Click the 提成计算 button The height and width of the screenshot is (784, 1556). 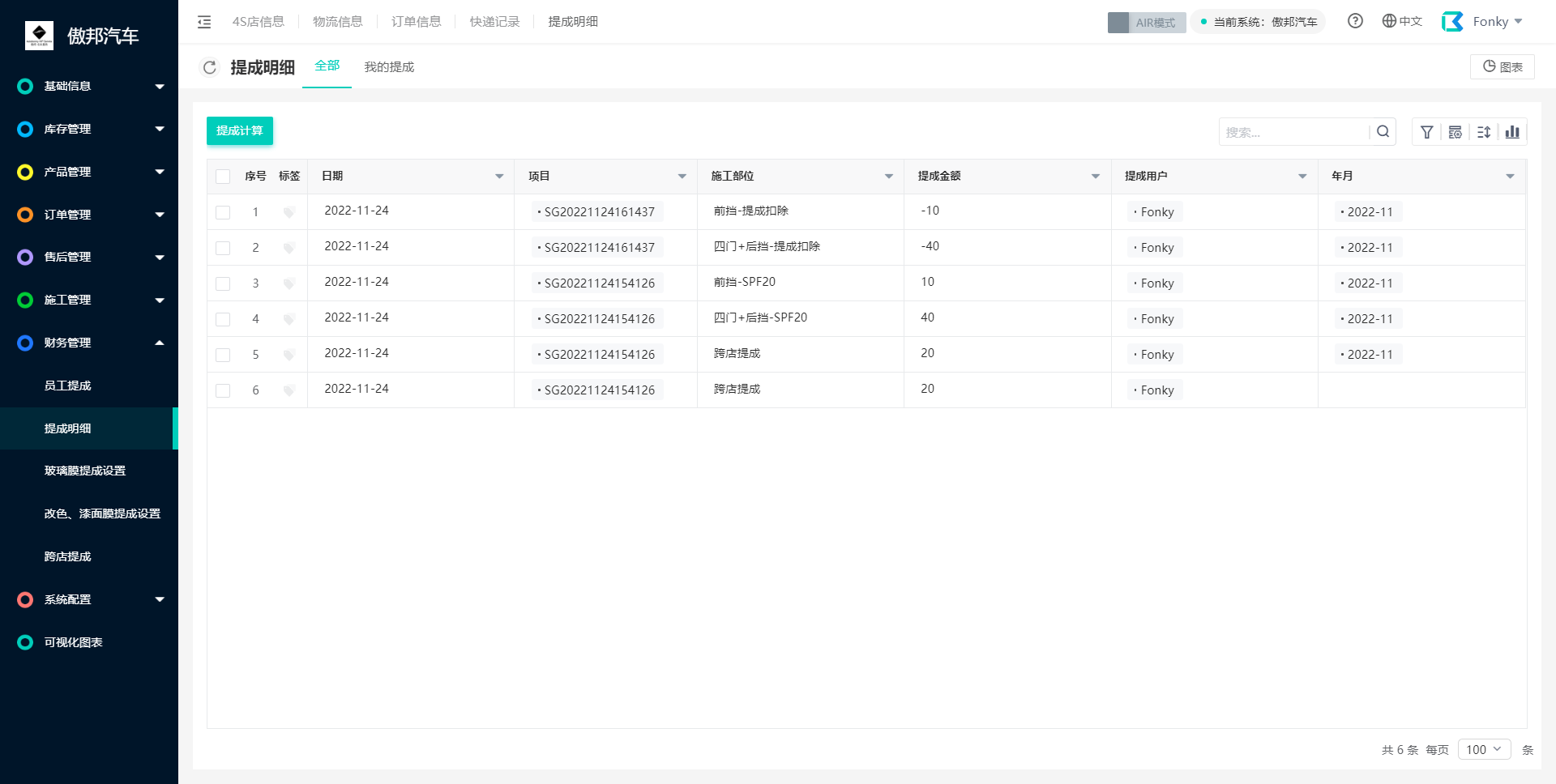click(240, 131)
